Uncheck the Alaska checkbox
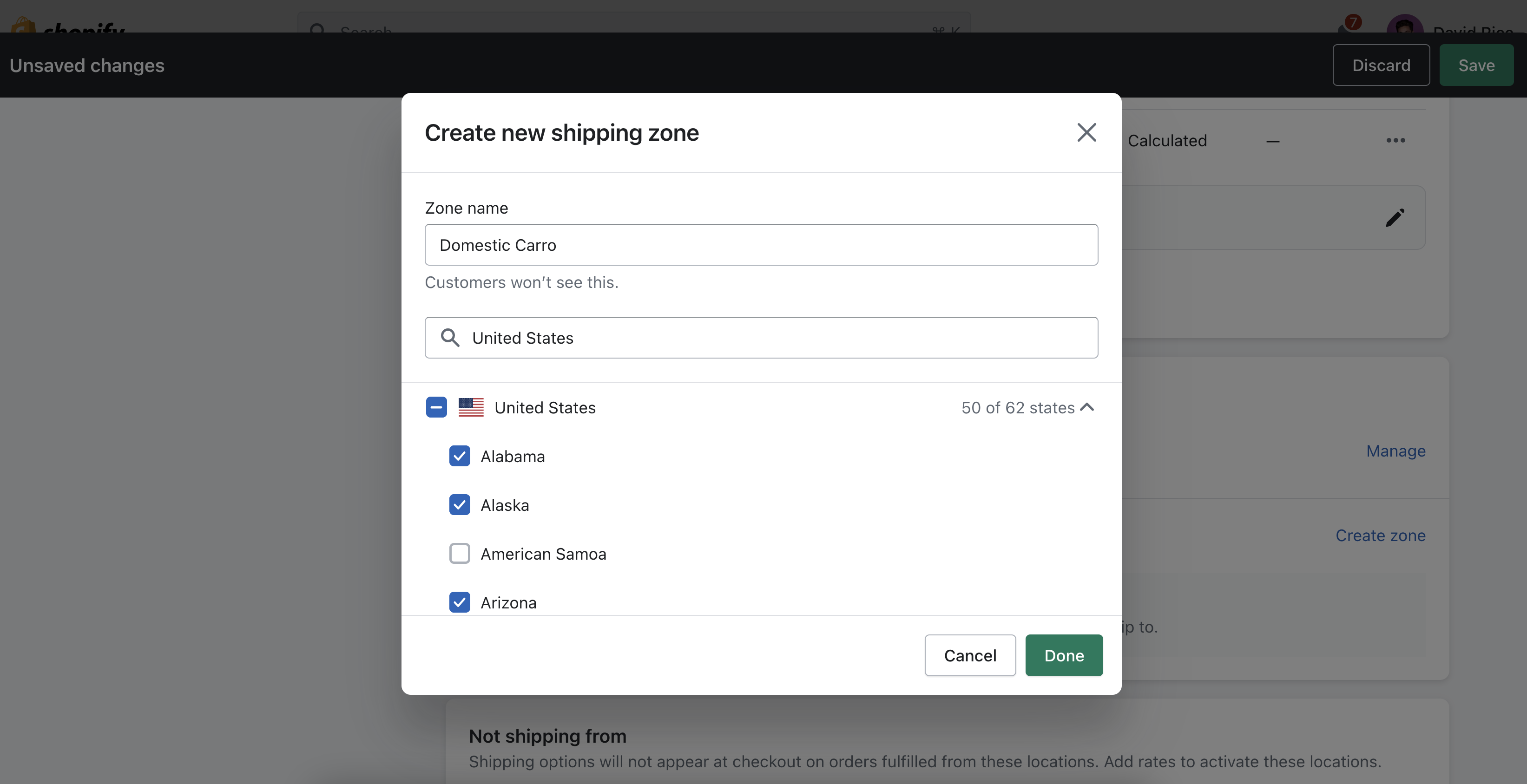This screenshot has width=1527, height=784. [460, 505]
